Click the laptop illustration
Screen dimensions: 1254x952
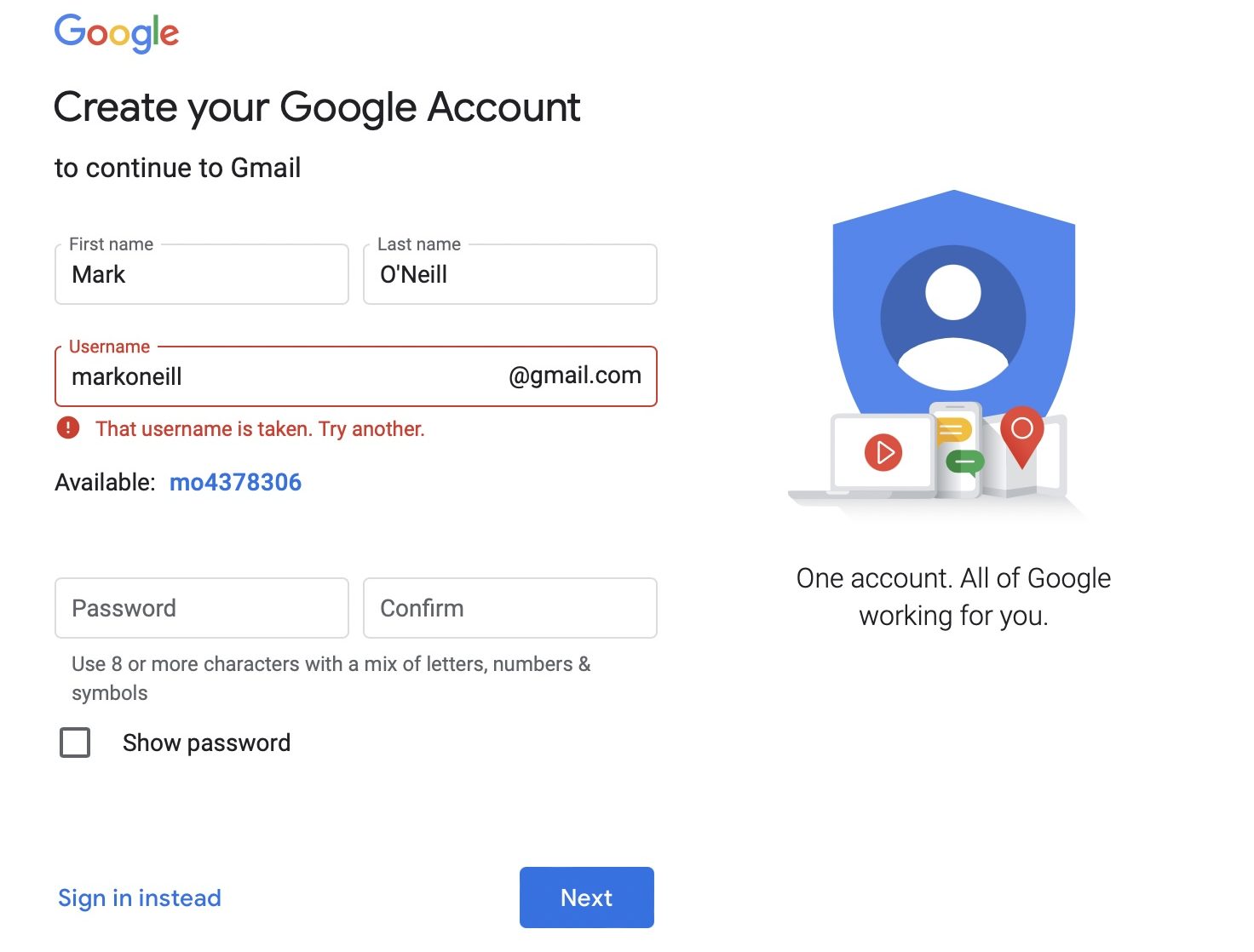[x=860, y=456]
